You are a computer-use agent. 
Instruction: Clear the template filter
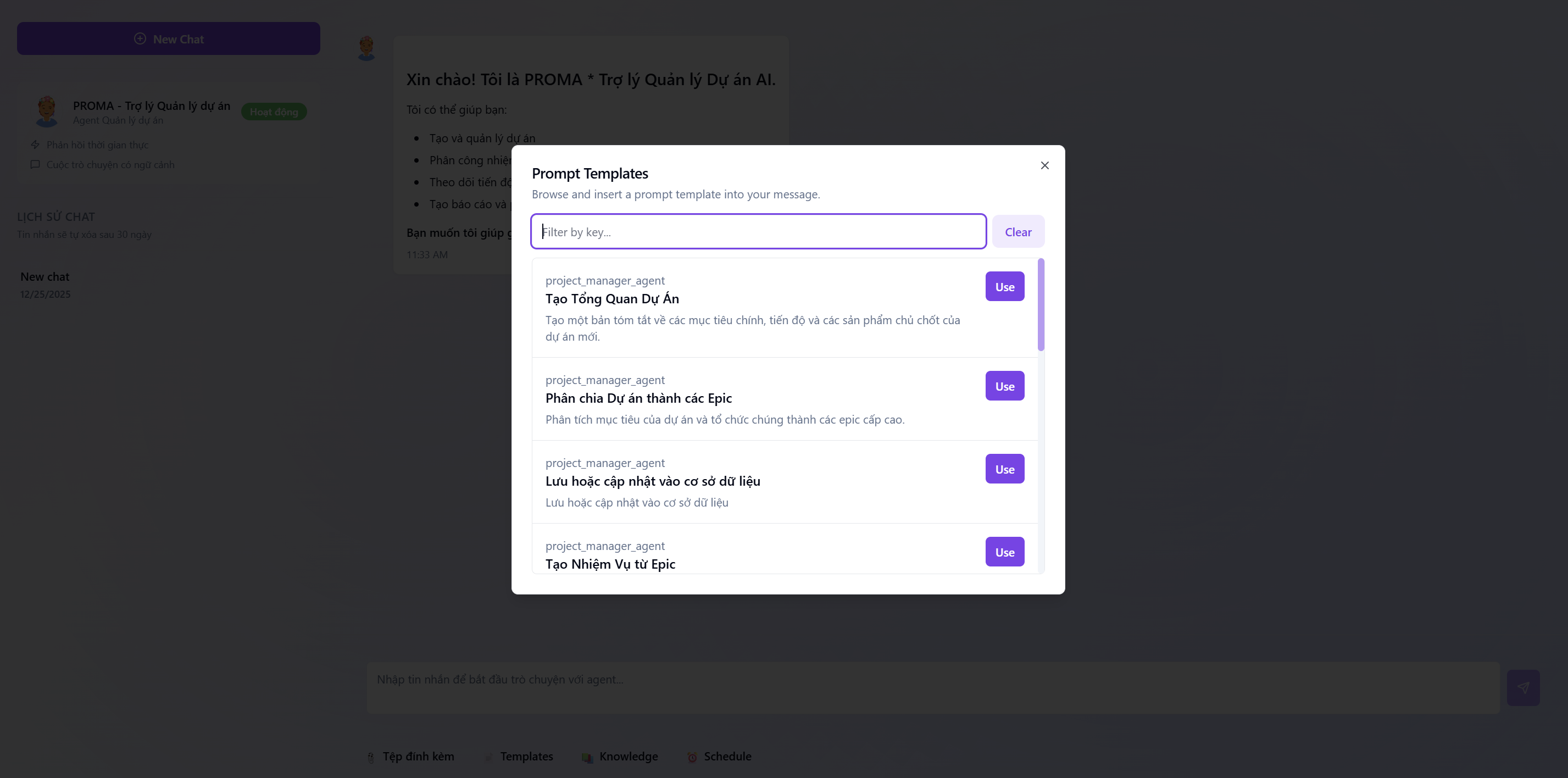tap(1017, 231)
